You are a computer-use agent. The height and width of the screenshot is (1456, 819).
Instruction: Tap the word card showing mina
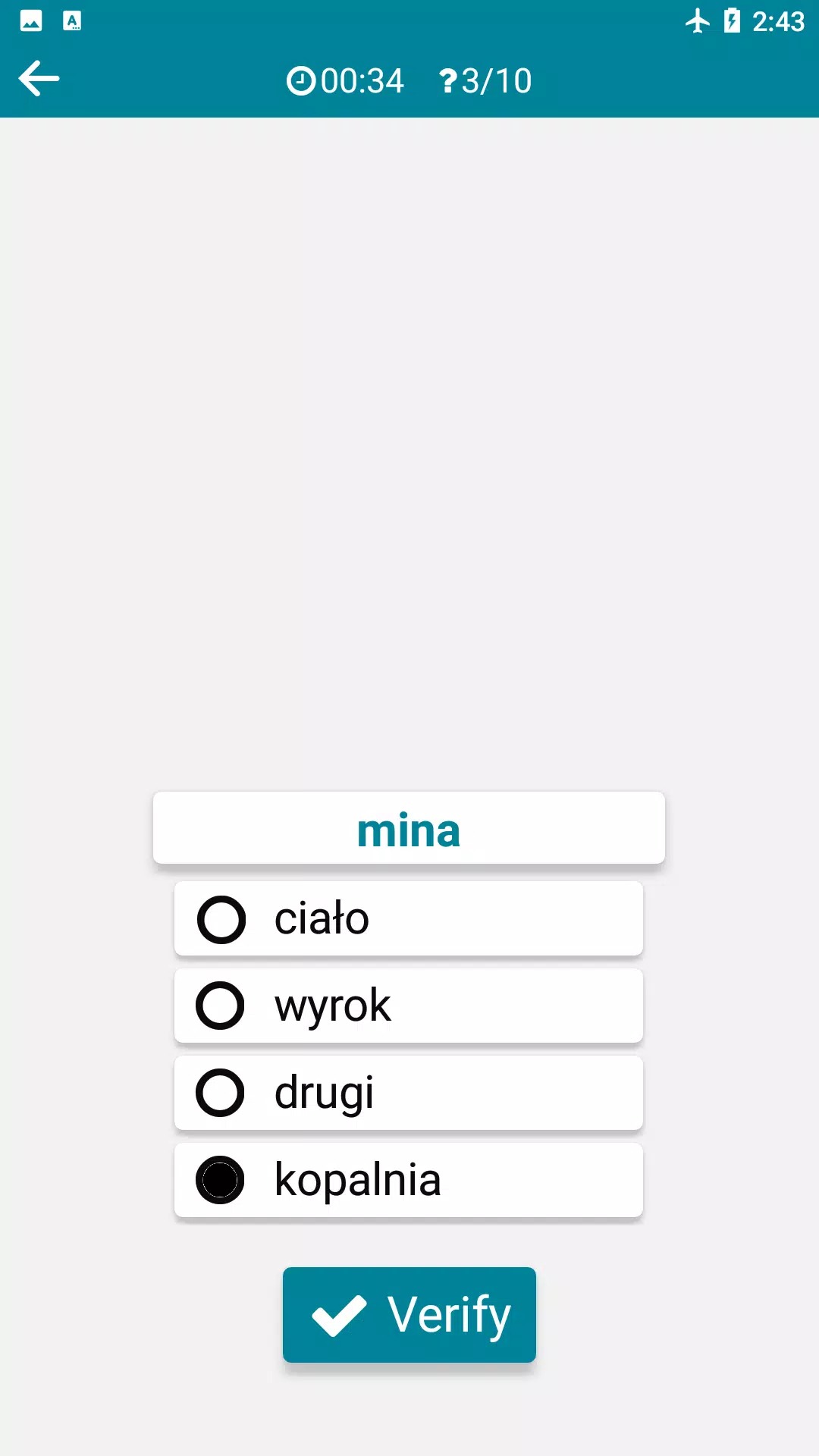click(409, 829)
